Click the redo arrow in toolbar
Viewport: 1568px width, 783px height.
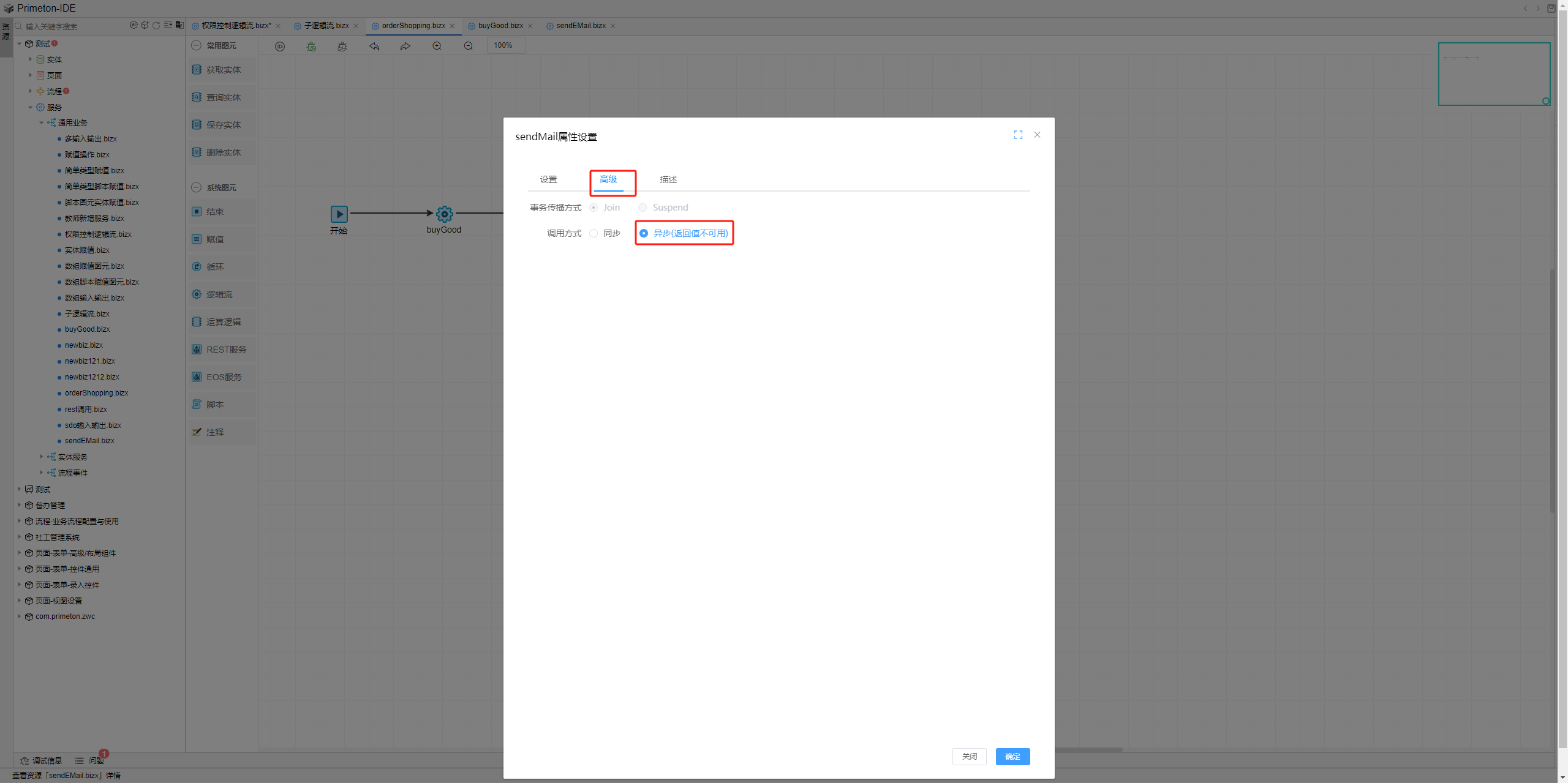click(405, 47)
